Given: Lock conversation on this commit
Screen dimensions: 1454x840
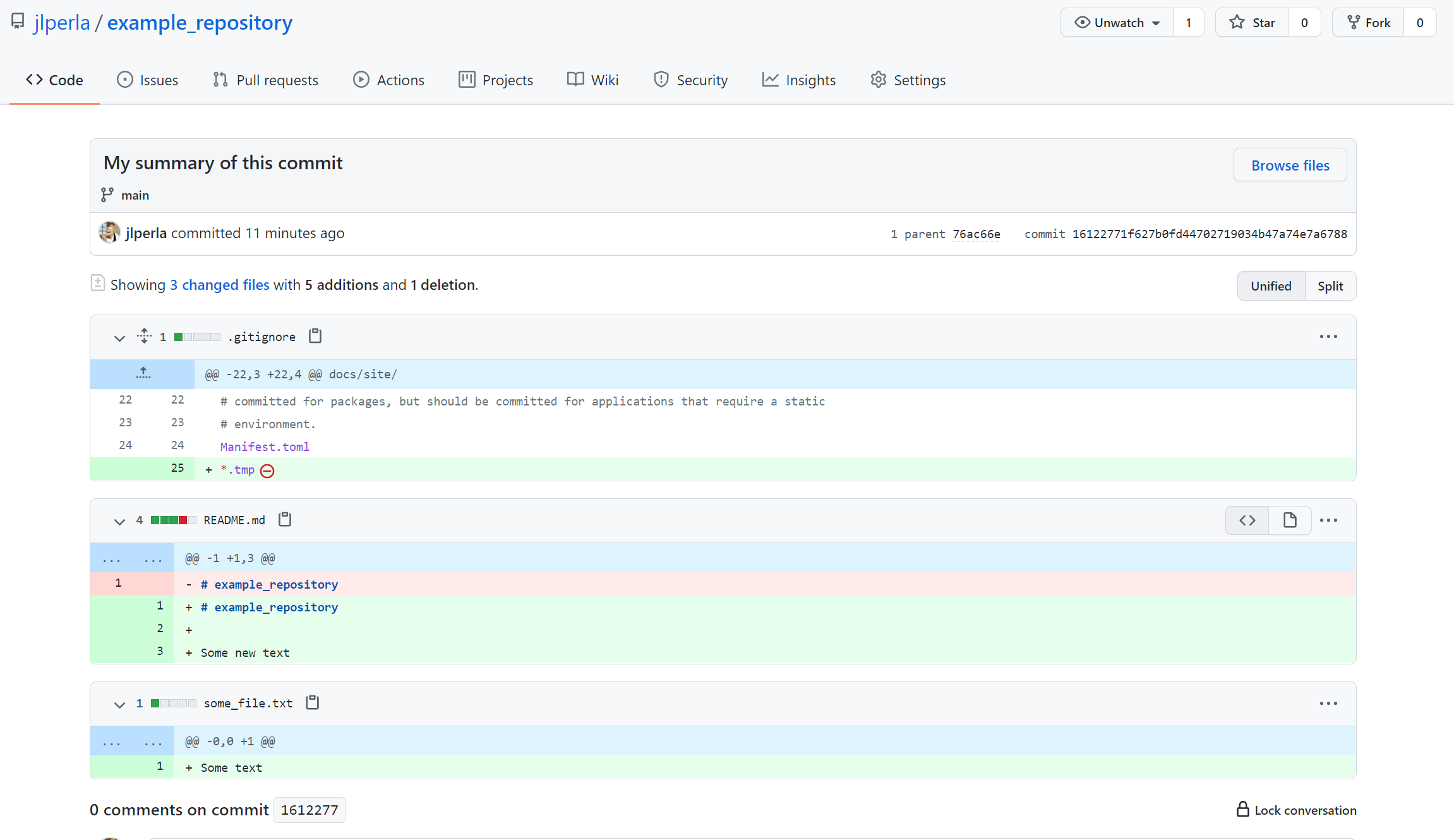Looking at the screenshot, I should [x=1296, y=810].
